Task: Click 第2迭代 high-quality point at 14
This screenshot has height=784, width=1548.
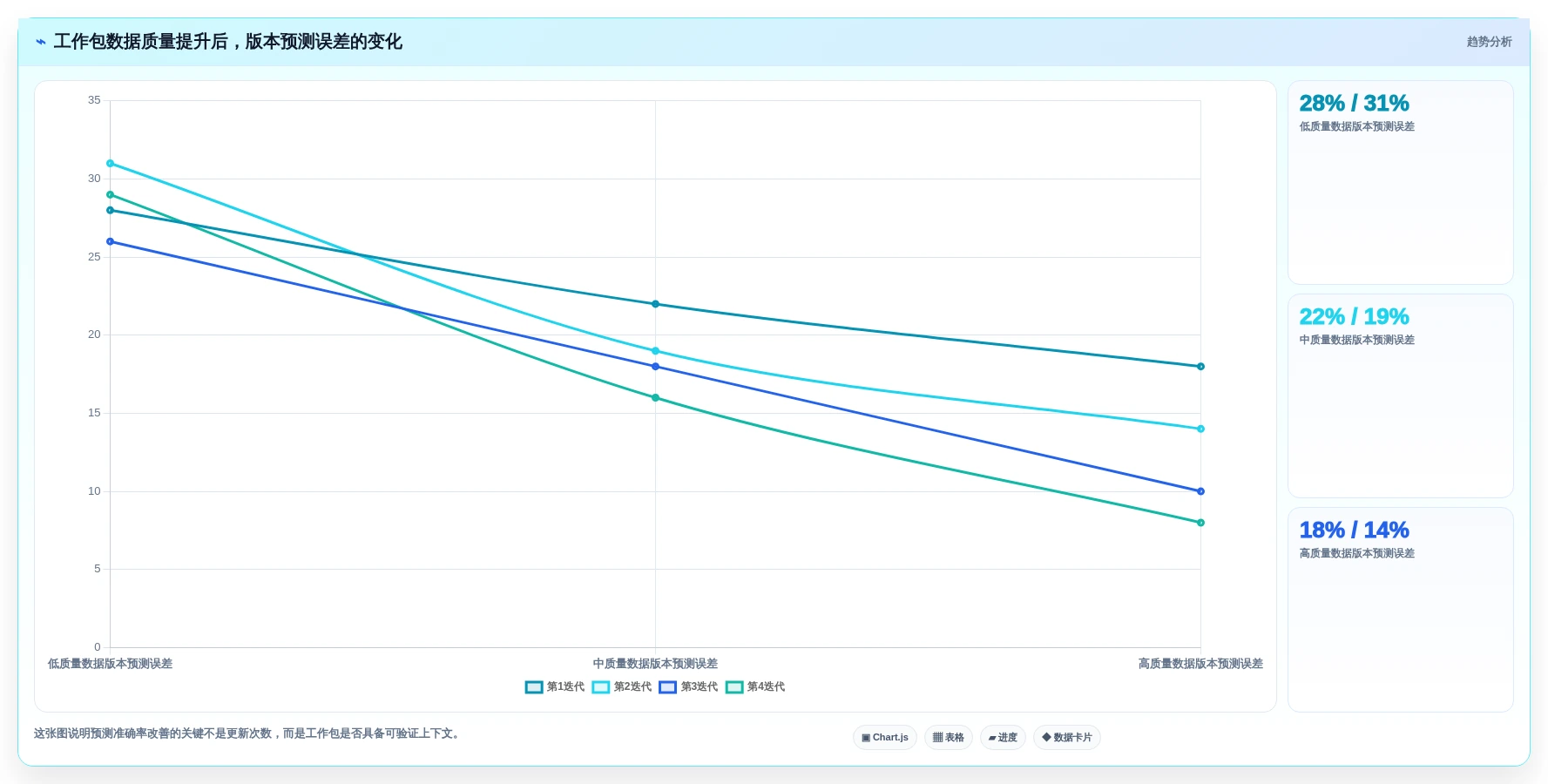Action: pos(1200,429)
